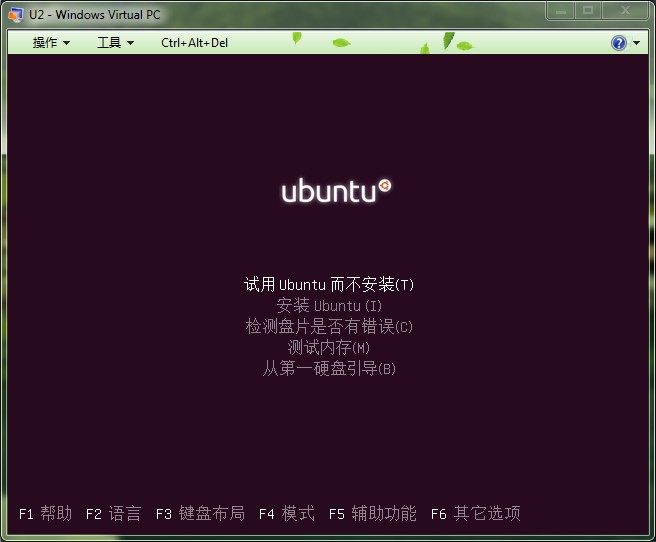The image size is (656, 542).
Task: Click F1 帮助 at the bottom
Action: 46,513
